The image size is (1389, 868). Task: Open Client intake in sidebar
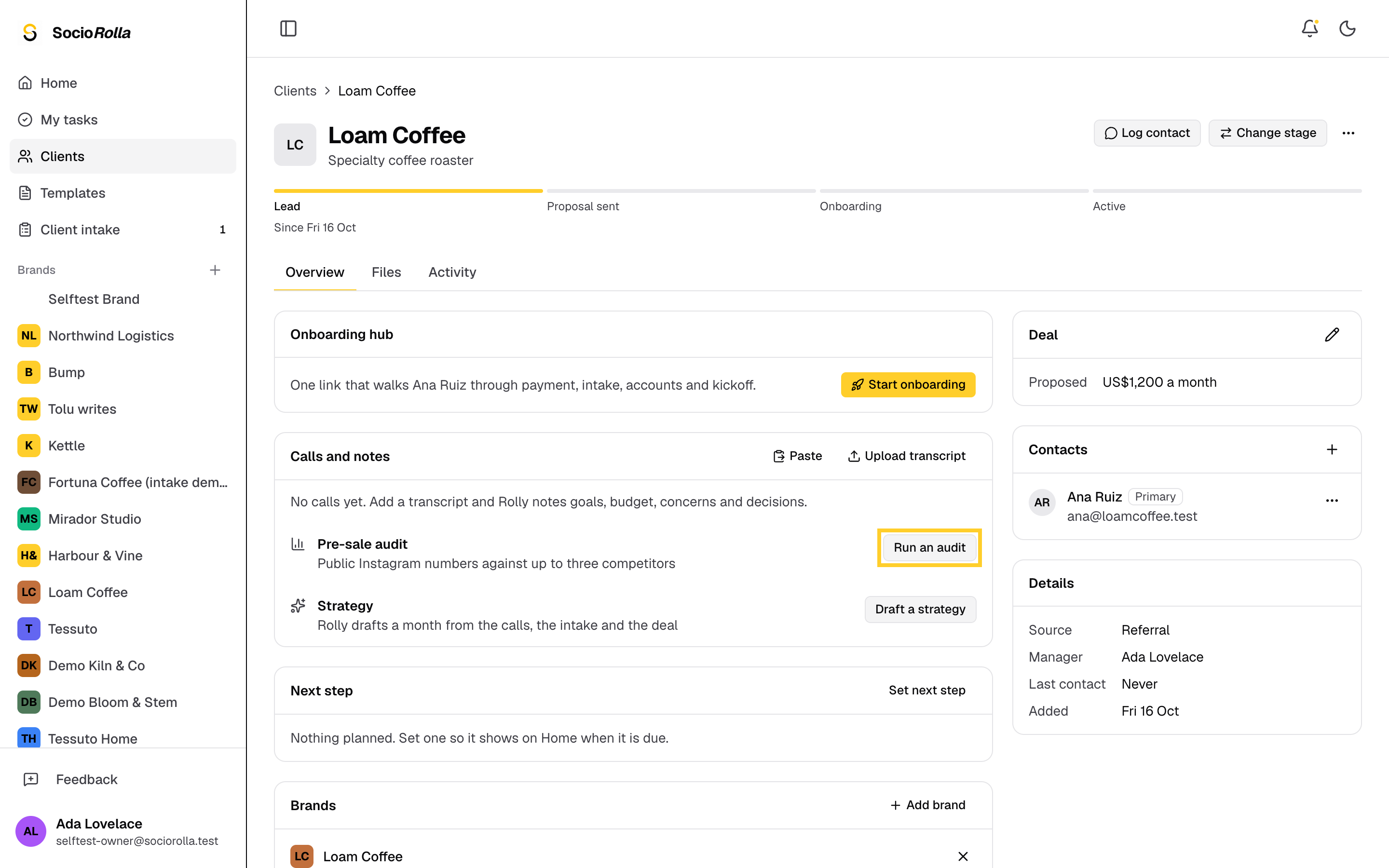(x=123, y=230)
